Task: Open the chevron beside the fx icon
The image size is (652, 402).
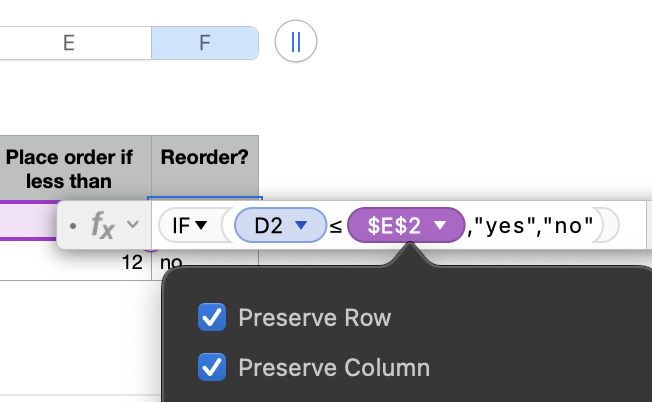Action: (x=132, y=227)
